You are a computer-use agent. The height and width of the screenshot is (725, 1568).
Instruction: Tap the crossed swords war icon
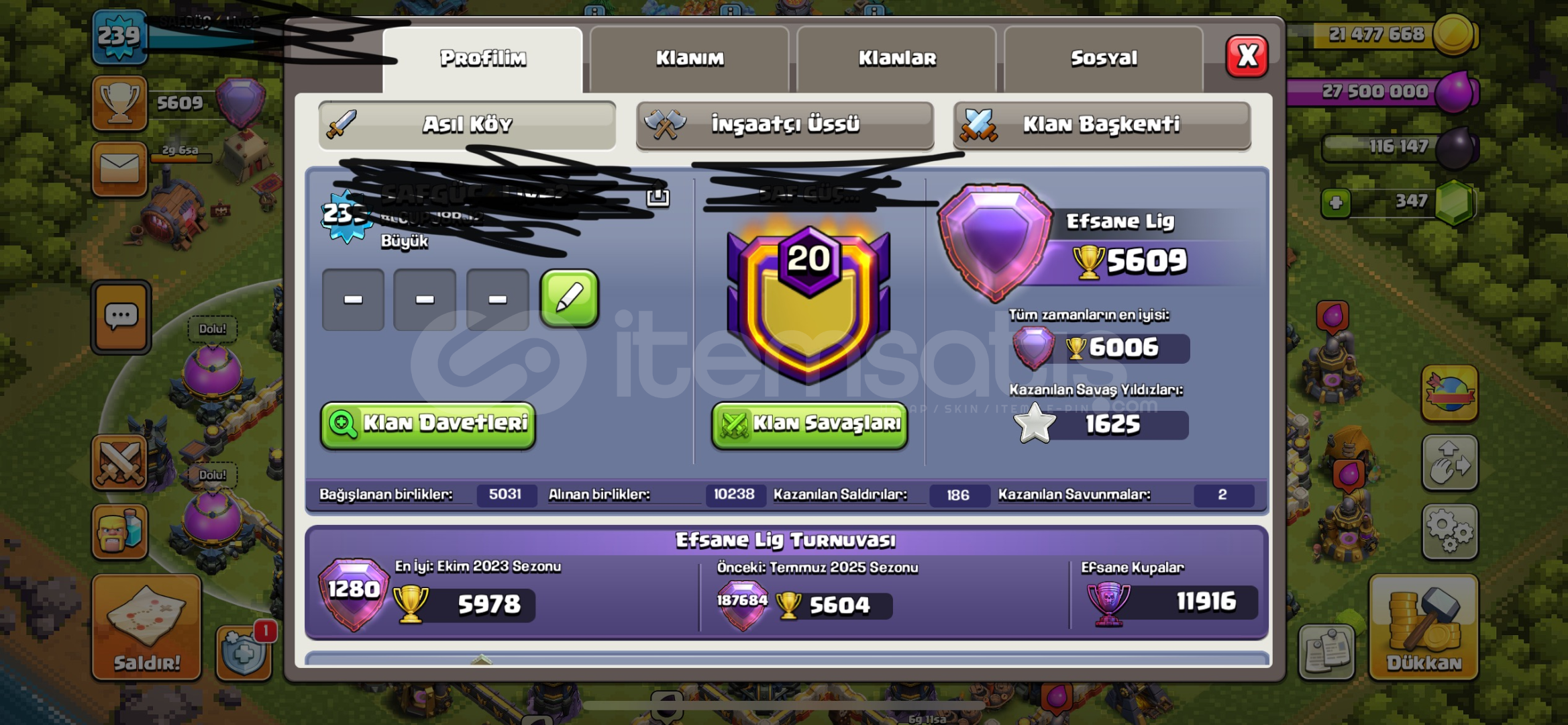point(119,463)
